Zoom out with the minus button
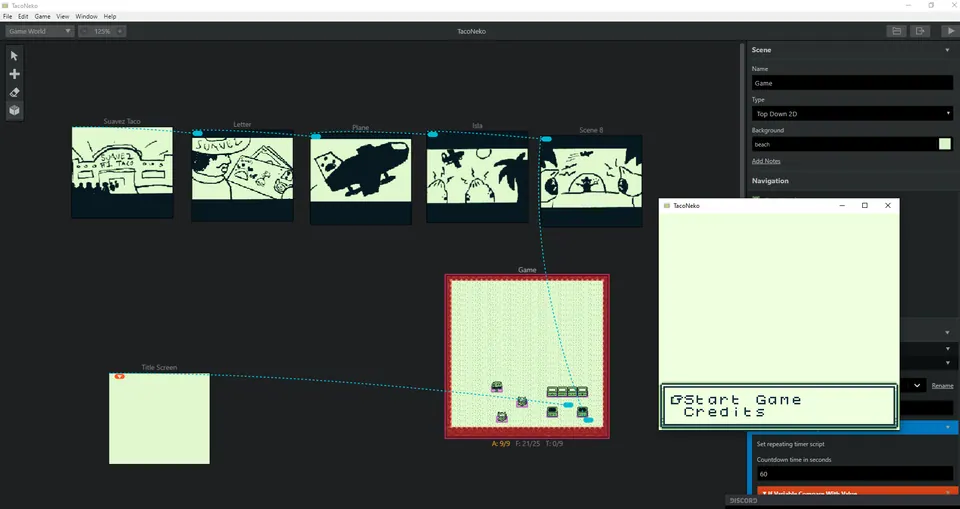Viewport: 960px width, 509px height. tap(84, 31)
